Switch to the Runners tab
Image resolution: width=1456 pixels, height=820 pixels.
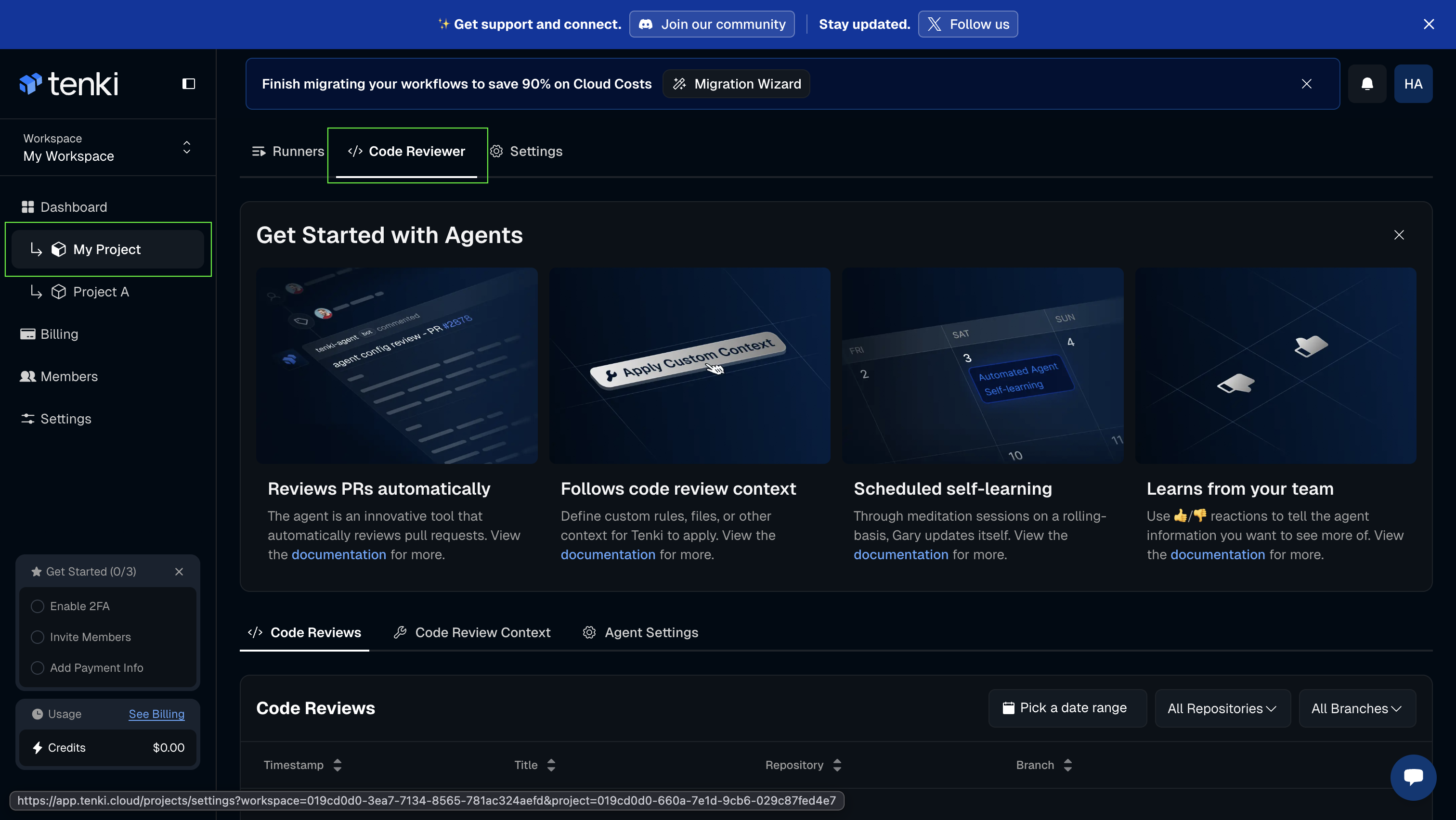click(288, 152)
